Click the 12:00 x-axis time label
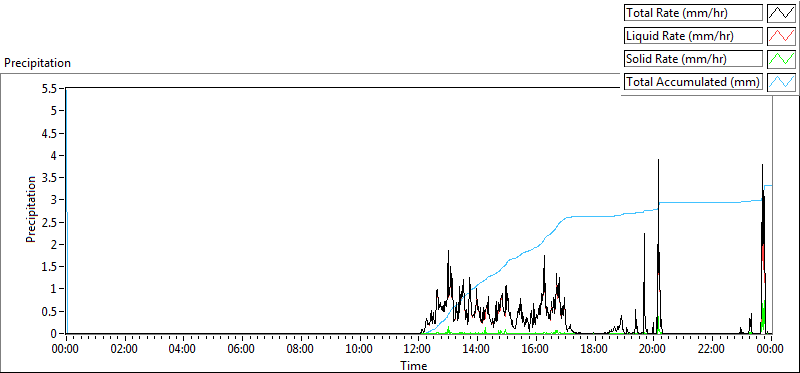 418,349
